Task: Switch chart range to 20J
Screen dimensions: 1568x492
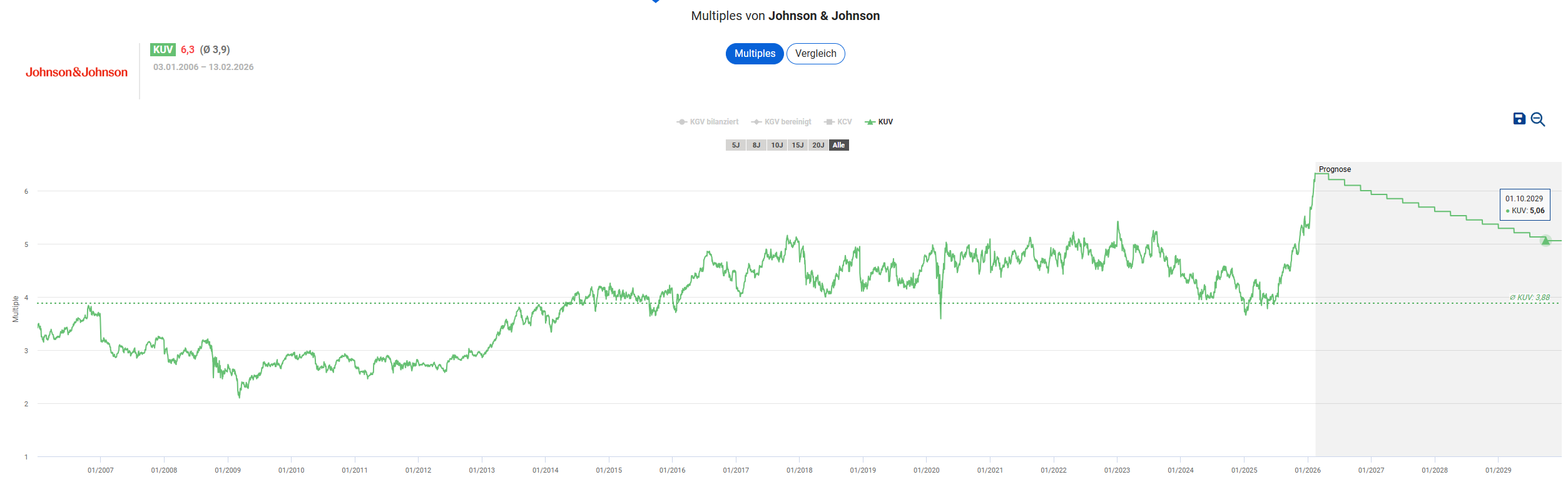Action: (818, 145)
